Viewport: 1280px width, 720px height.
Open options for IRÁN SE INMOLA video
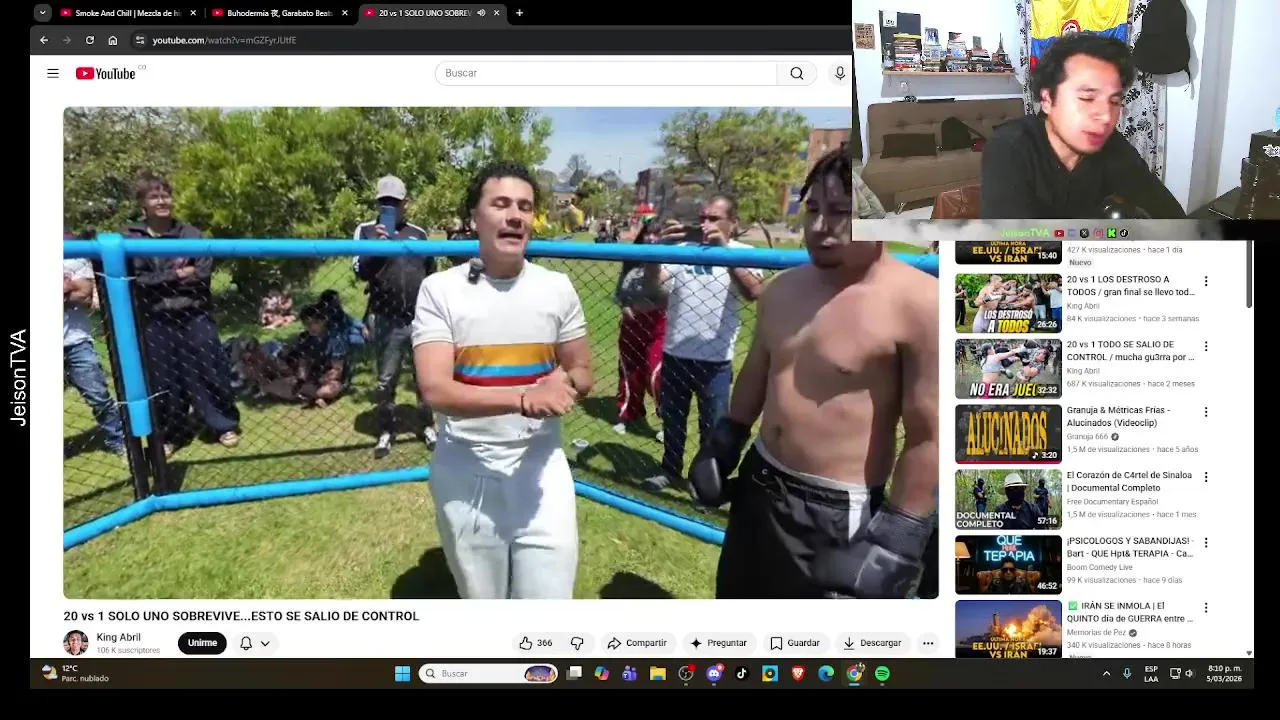1206,607
